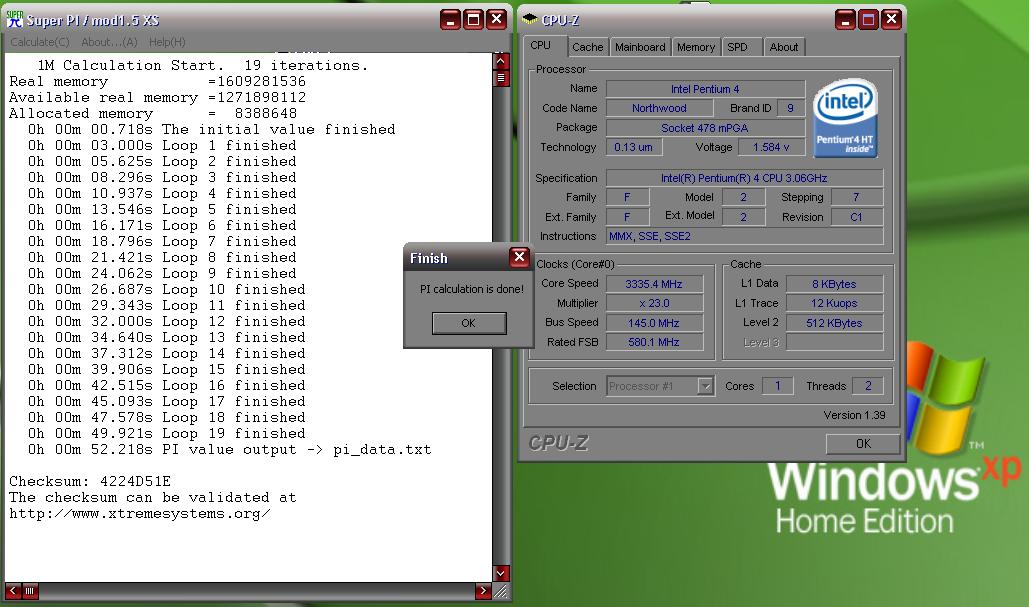Open the Calculate(C) menu
Image resolution: width=1029 pixels, height=607 pixels.
[x=40, y=42]
